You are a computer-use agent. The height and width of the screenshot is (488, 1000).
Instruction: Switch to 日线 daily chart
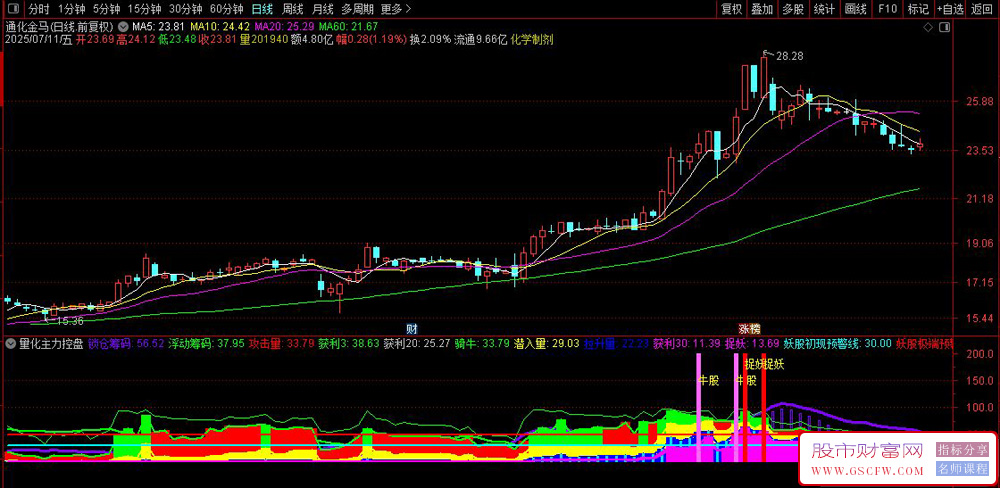(261, 9)
